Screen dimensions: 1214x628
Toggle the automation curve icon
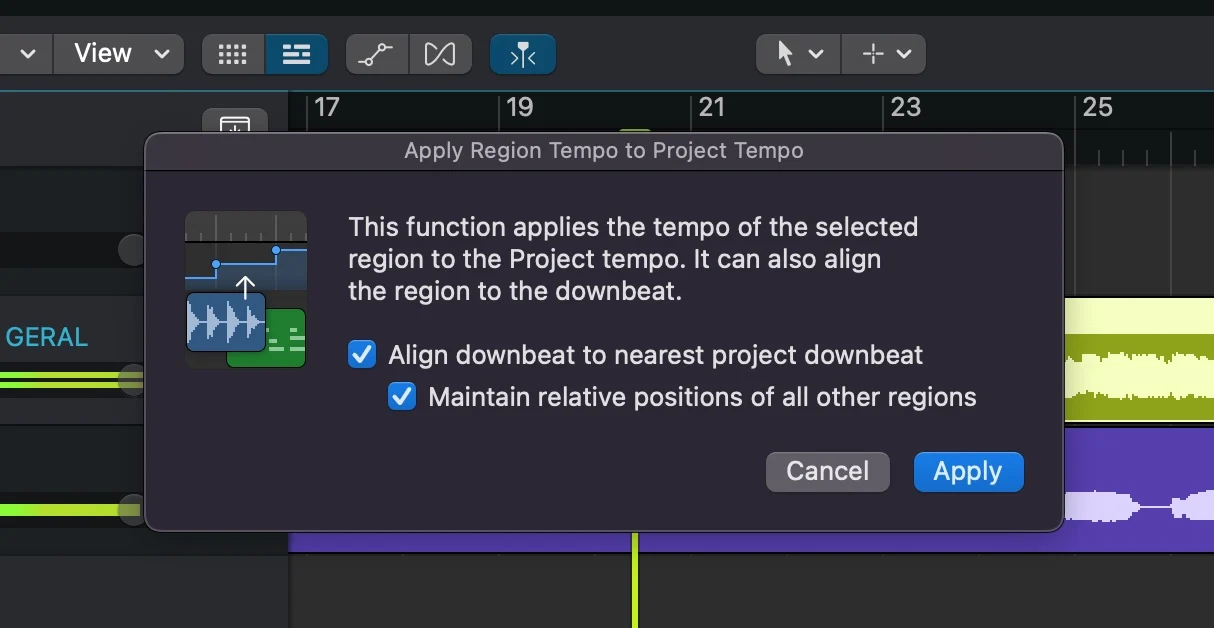[376, 54]
